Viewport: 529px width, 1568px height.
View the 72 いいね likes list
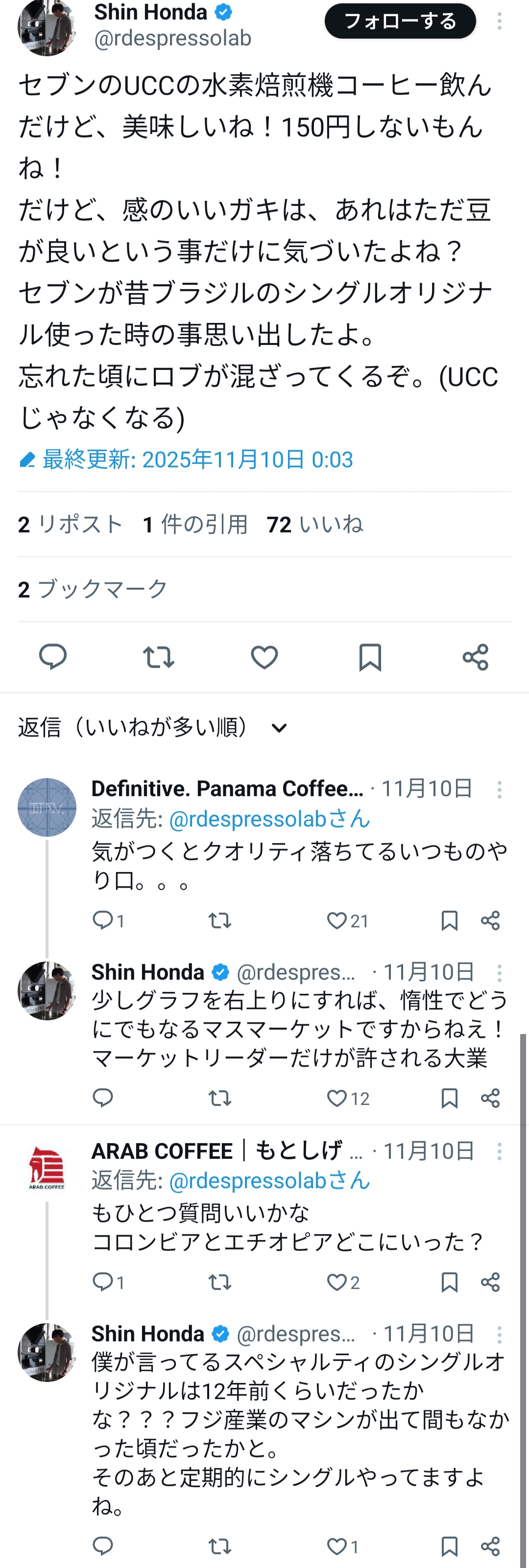[x=314, y=524]
